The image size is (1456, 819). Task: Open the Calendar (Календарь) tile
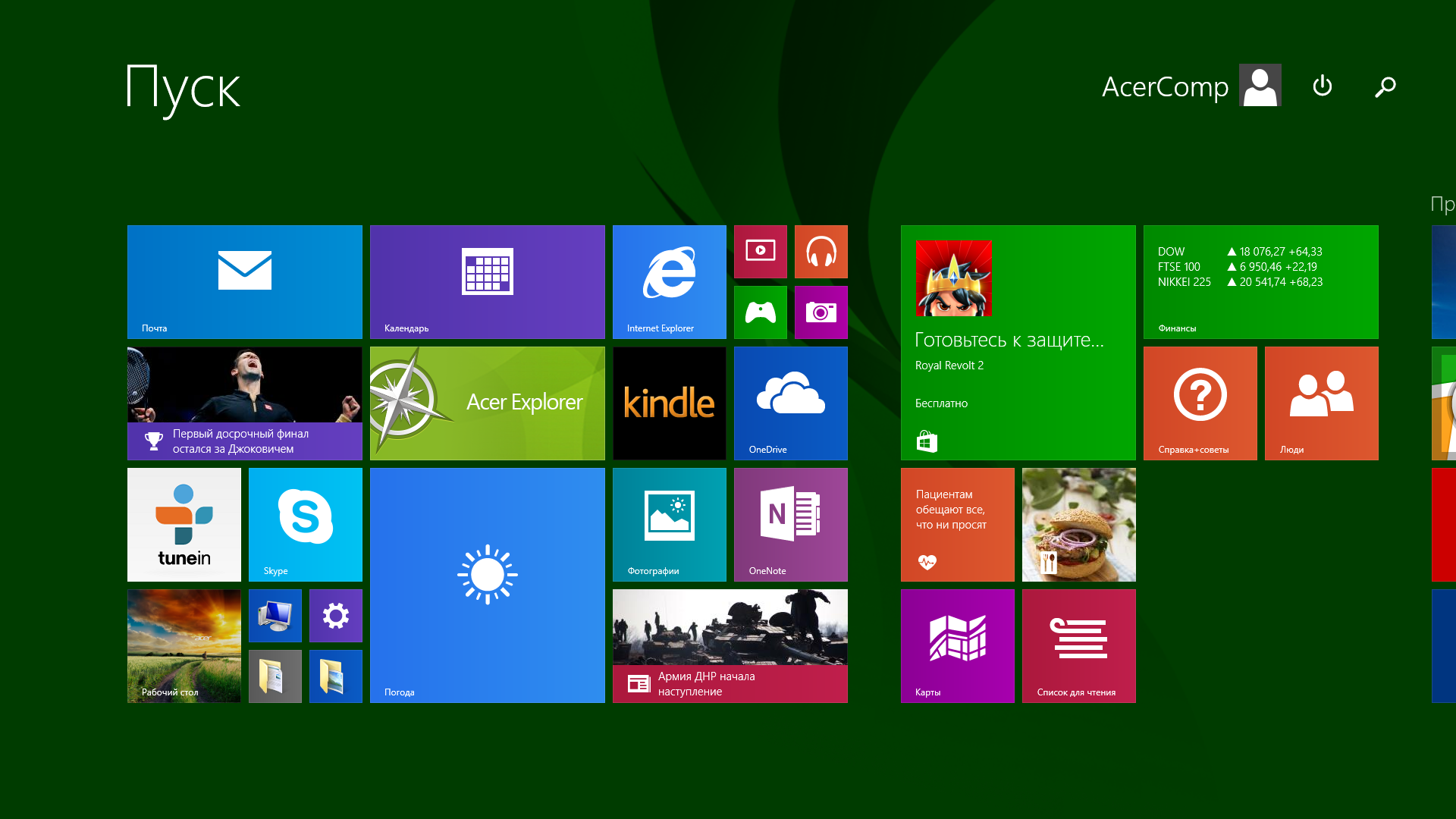coord(487,281)
